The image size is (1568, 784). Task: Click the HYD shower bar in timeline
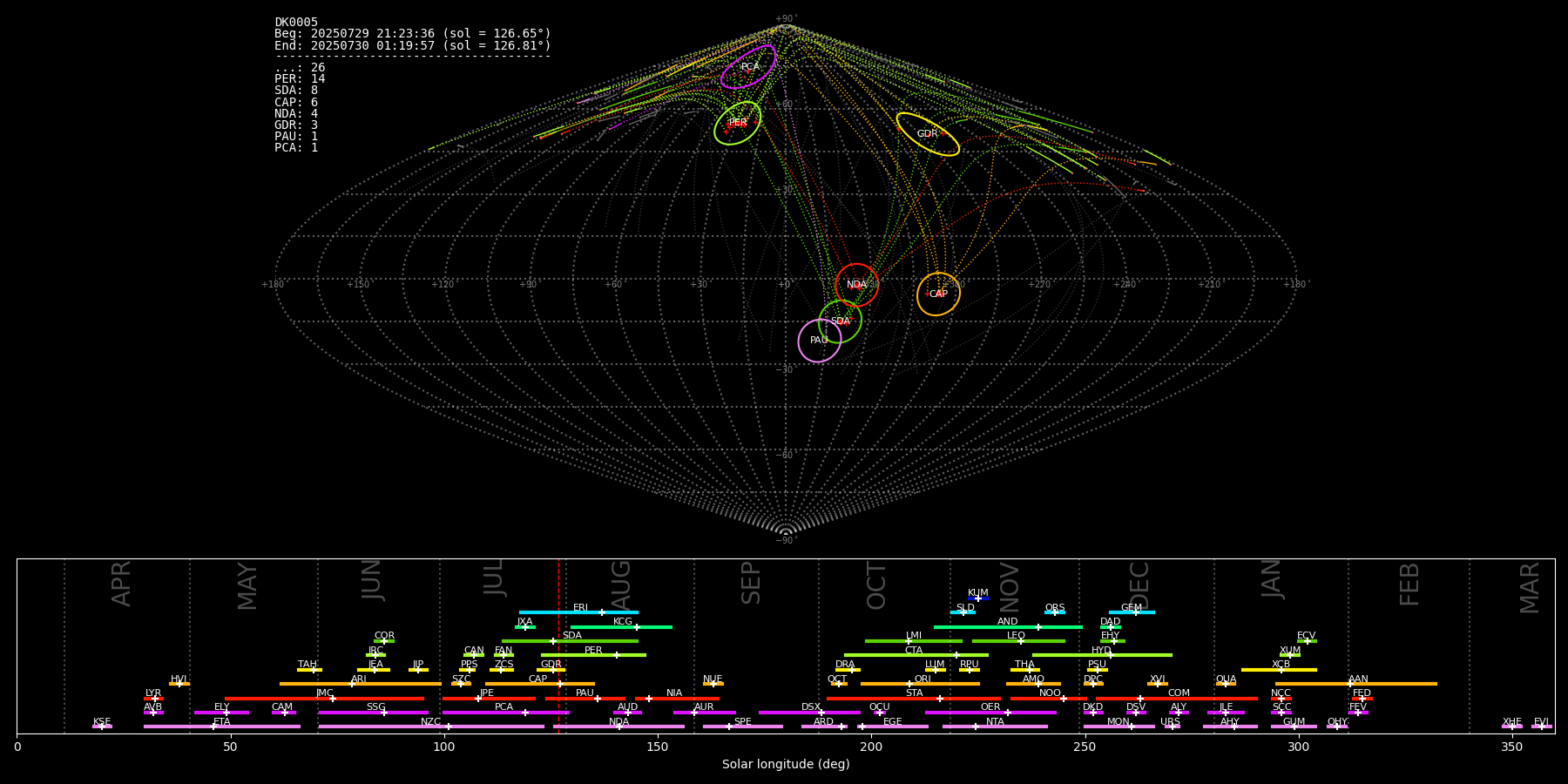1102,655
